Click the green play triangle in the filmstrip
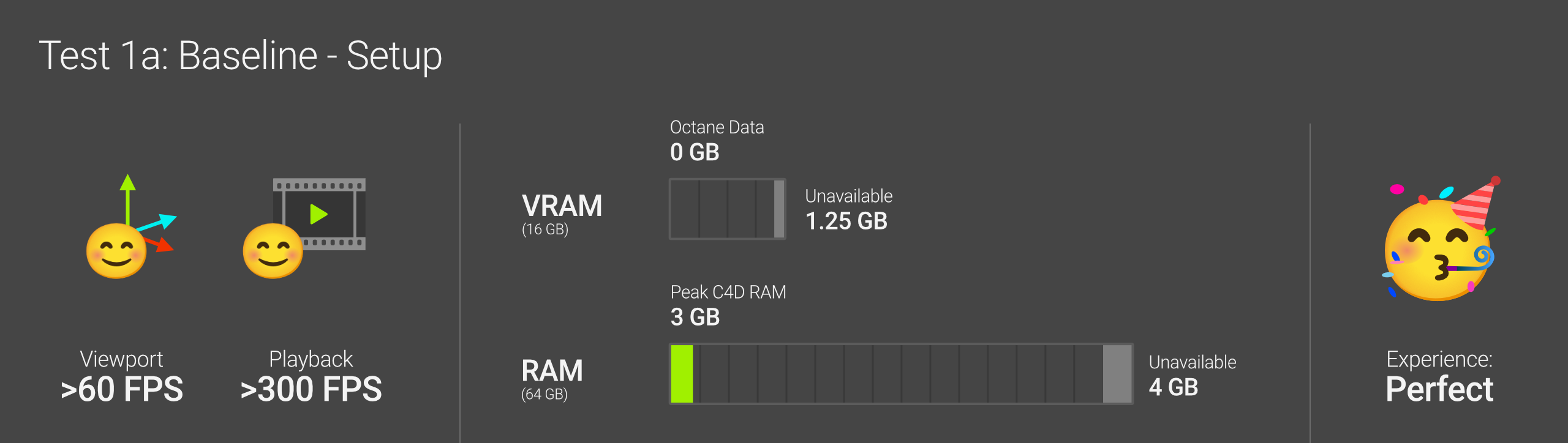Image resolution: width=1568 pixels, height=443 pixels. (318, 214)
